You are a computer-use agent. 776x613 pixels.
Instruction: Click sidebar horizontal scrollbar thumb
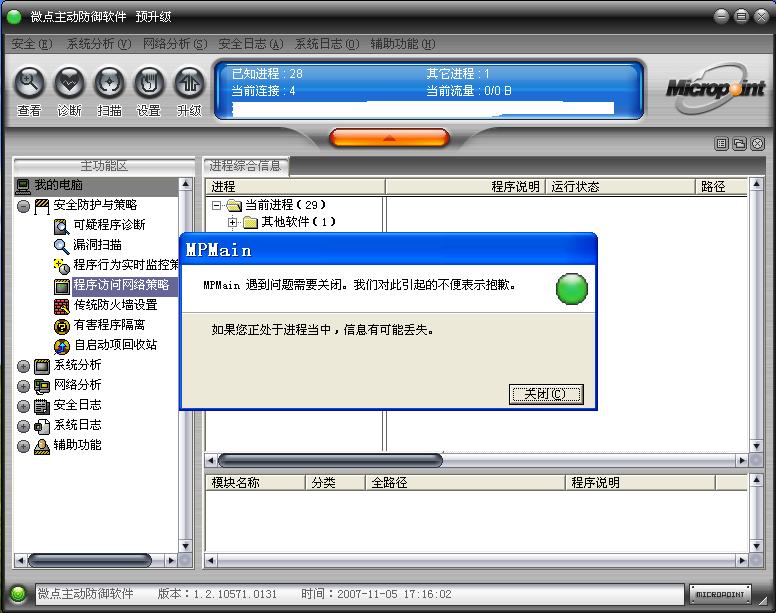[x=90, y=561]
